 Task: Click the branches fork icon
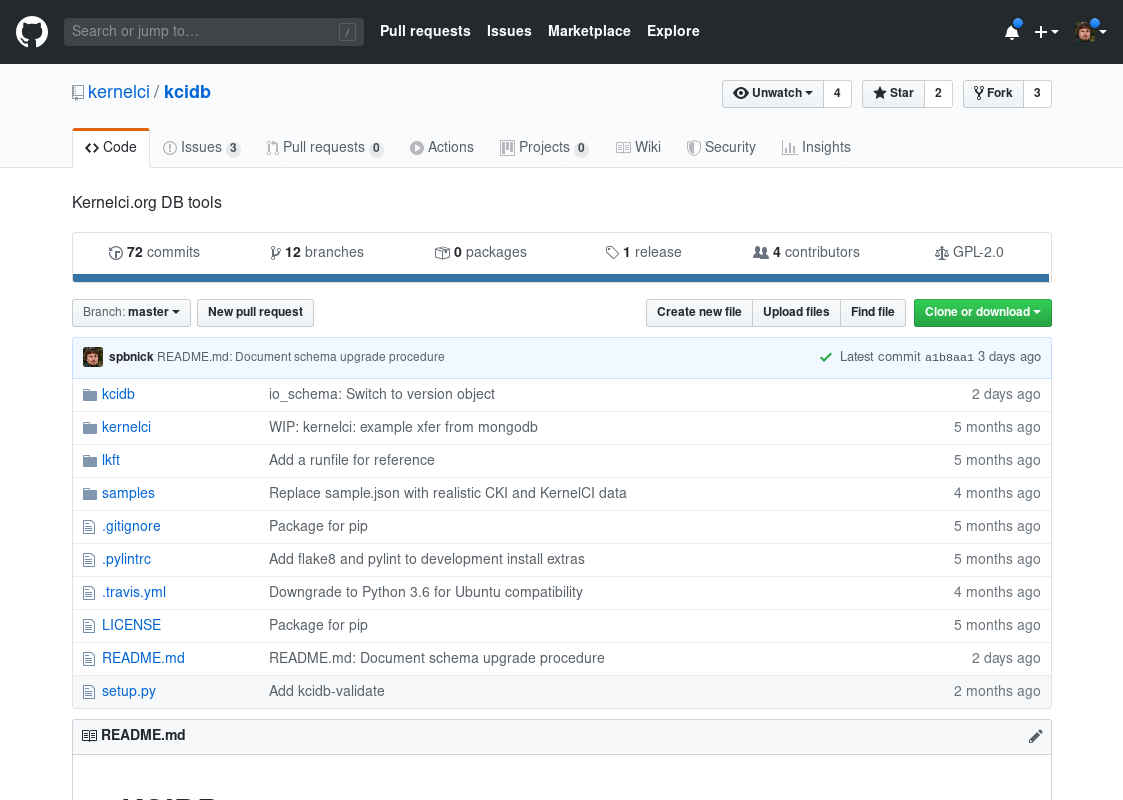click(x=275, y=253)
